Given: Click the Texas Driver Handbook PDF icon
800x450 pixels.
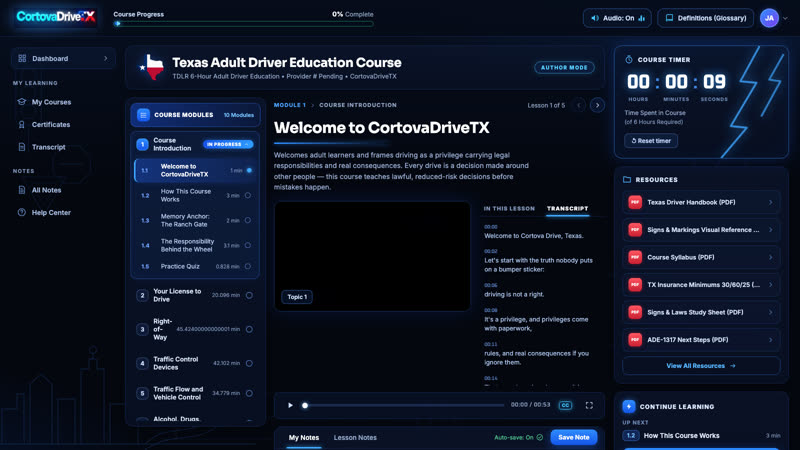Looking at the screenshot, I should pos(635,203).
